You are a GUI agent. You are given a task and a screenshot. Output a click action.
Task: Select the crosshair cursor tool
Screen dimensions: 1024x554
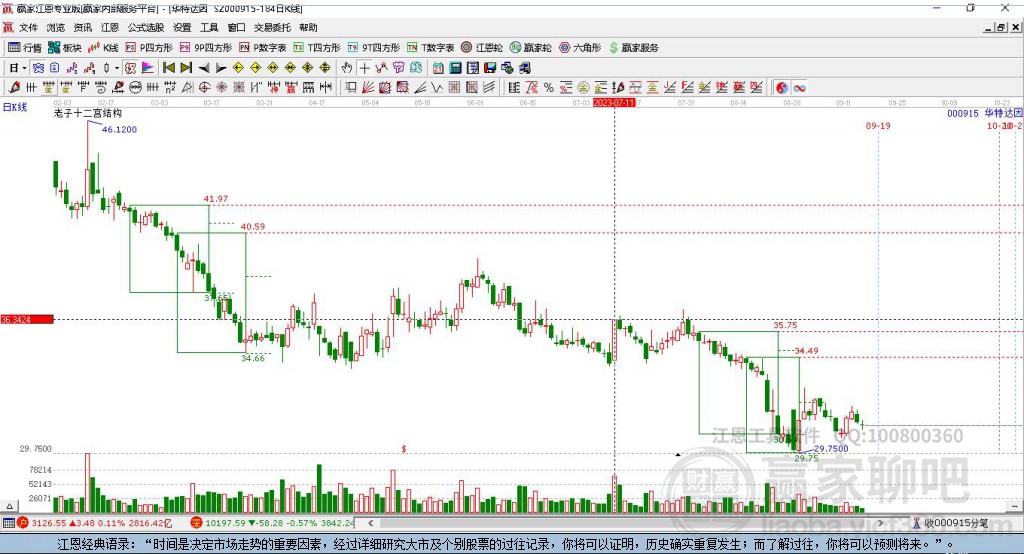364,68
